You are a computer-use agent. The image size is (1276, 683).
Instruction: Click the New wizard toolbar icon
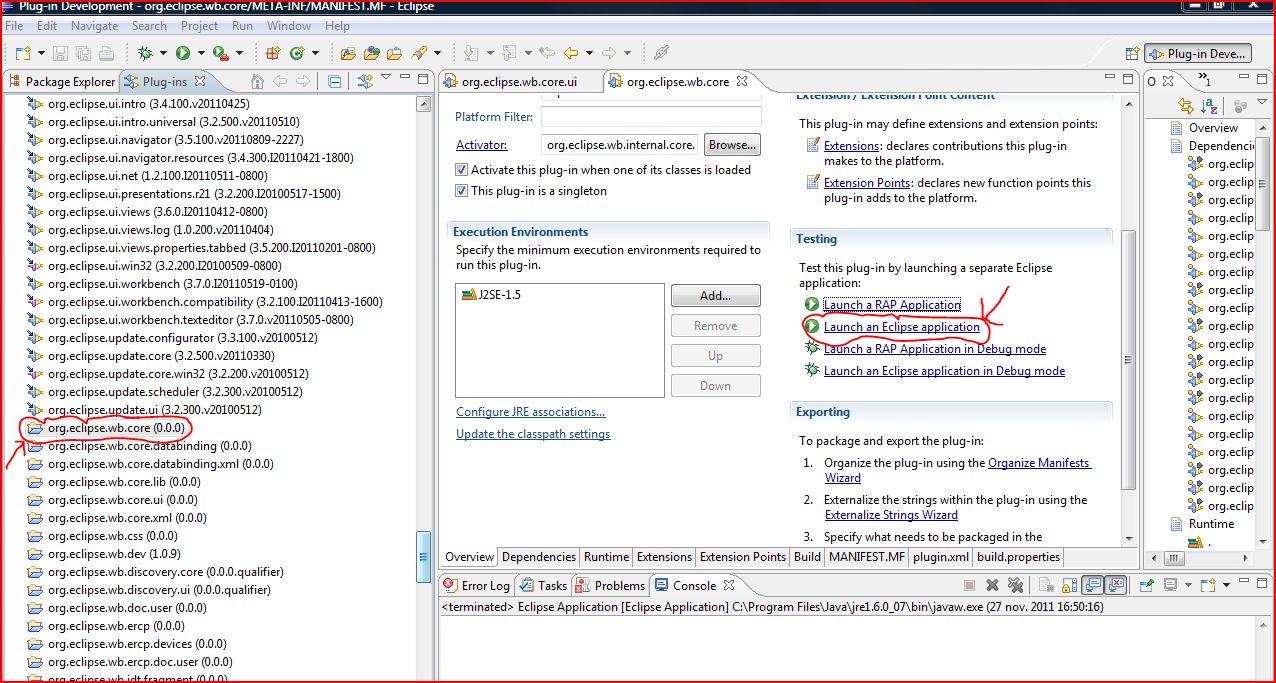[x=21, y=53]
